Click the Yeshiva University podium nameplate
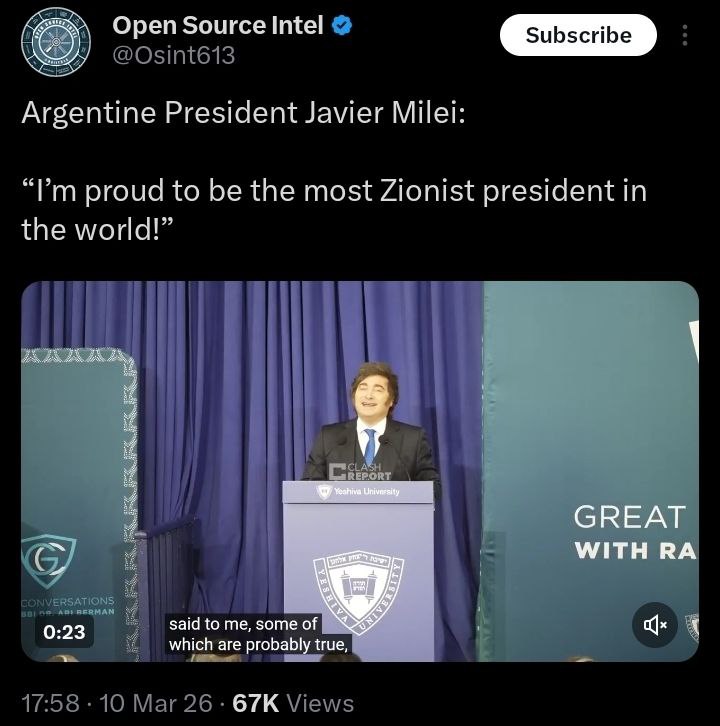The height and width of the screenshot is (726, 720). point(358,491)
